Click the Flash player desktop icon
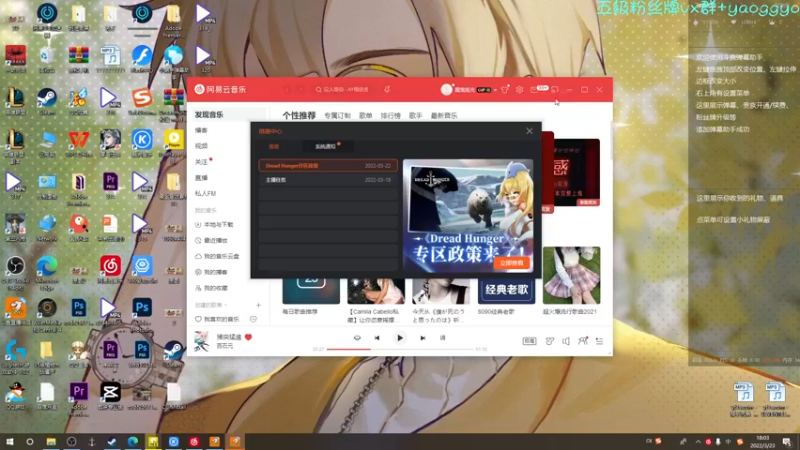 (142, 58)
